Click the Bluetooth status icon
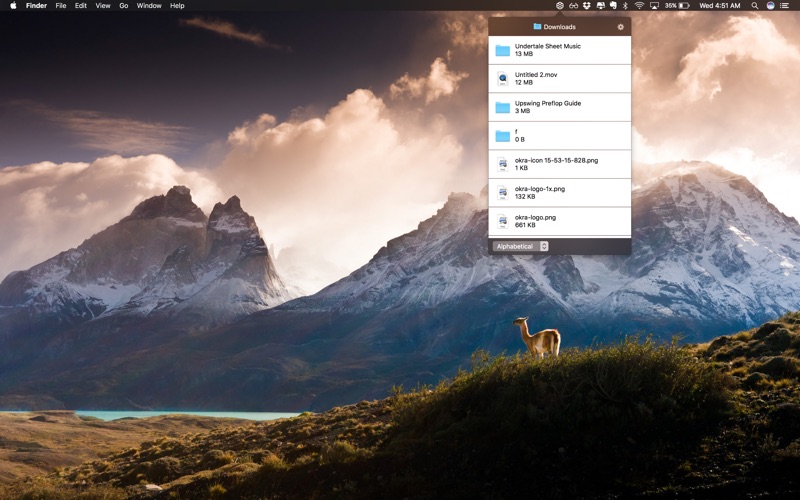This screenshot has height=500, width=800. pos(625,6)
